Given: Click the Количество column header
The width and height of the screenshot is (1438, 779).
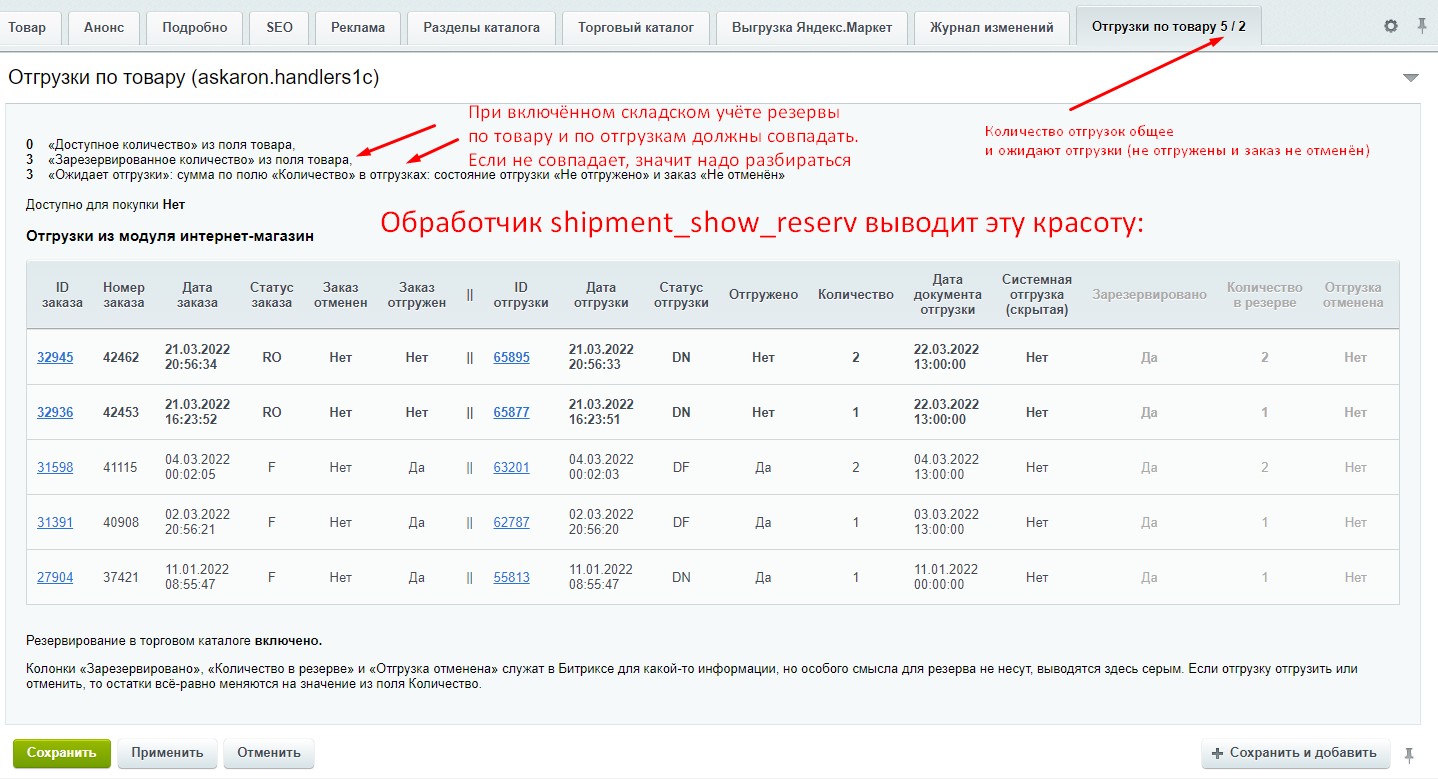Looking at the screenshot, I should click(855, 295).
